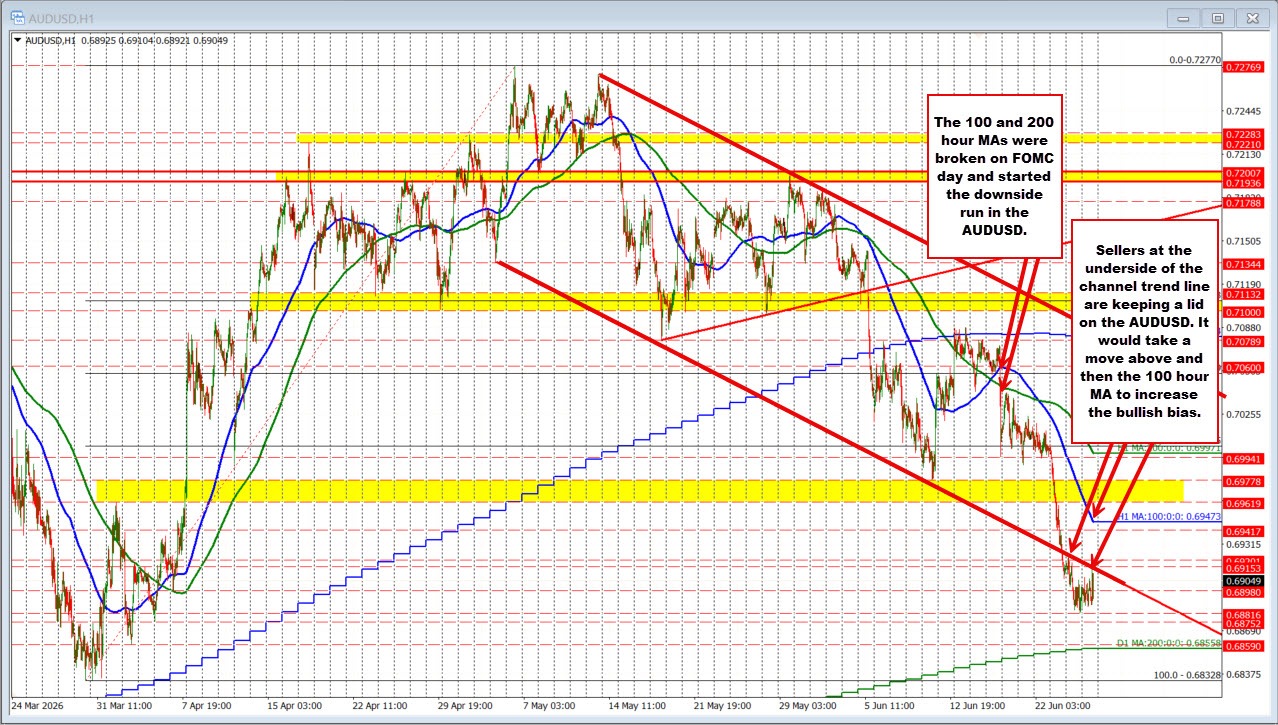The image size is (1278, 725).
Task: Click price level tag 0.69417
Action: [1242, 530]
